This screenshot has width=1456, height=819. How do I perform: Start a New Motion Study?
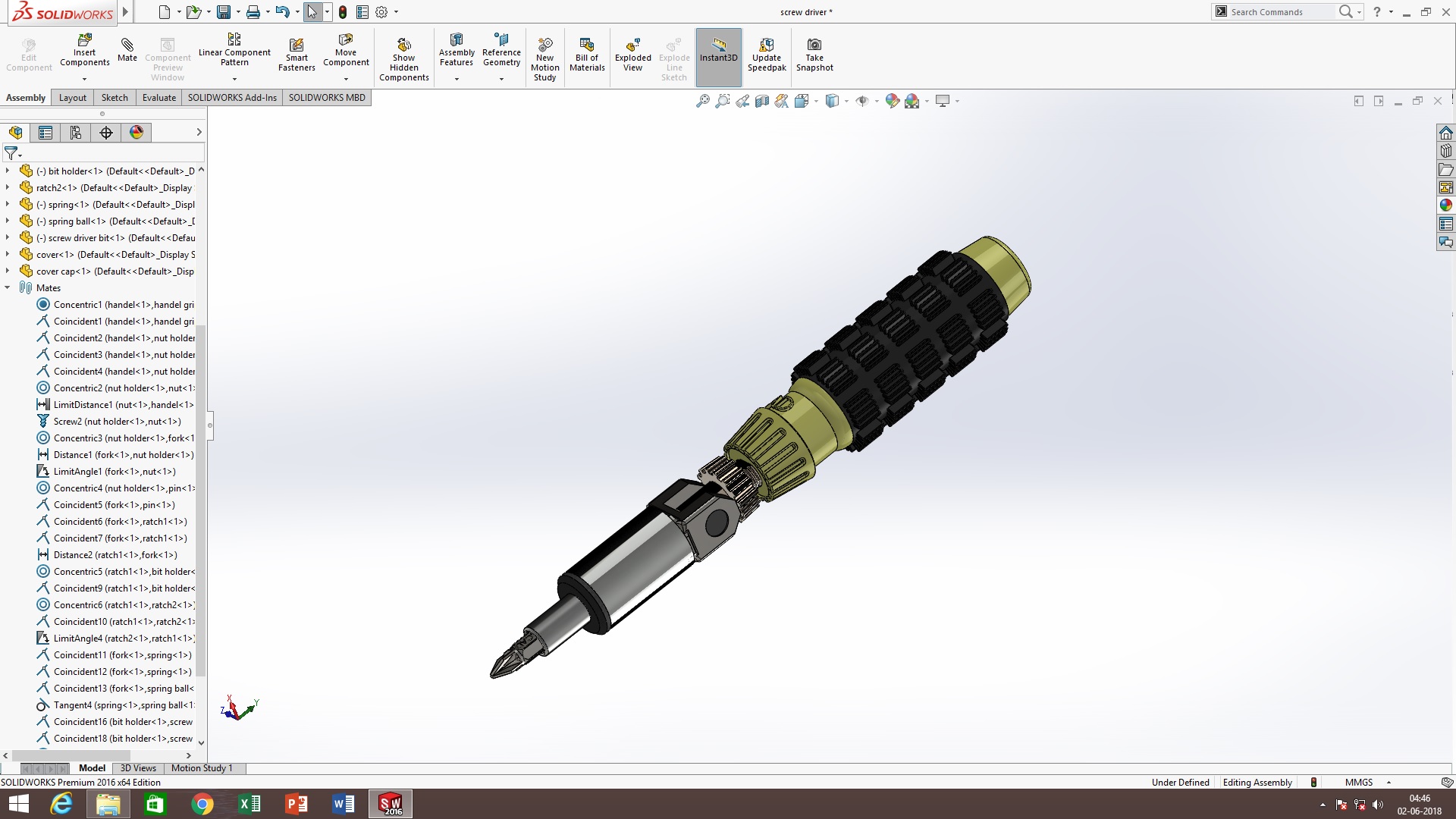[544, 59]
